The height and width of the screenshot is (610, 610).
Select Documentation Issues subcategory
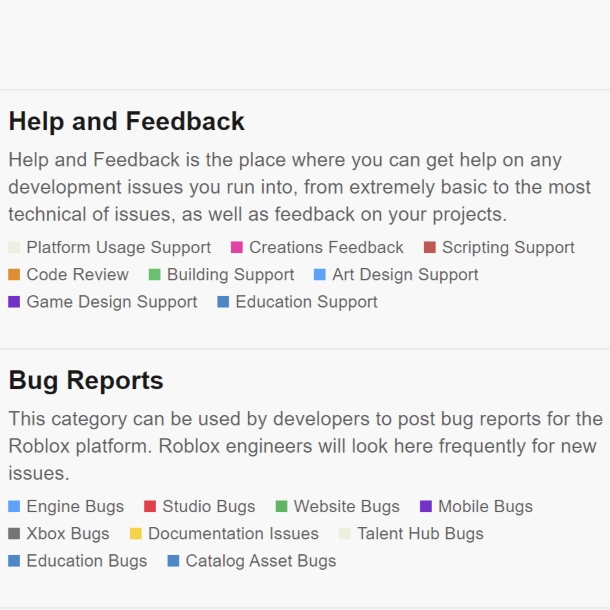(x=224, y=534)
